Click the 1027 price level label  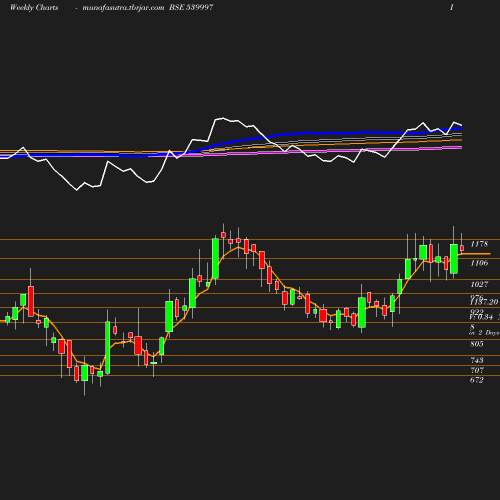(x=479, y=284)
